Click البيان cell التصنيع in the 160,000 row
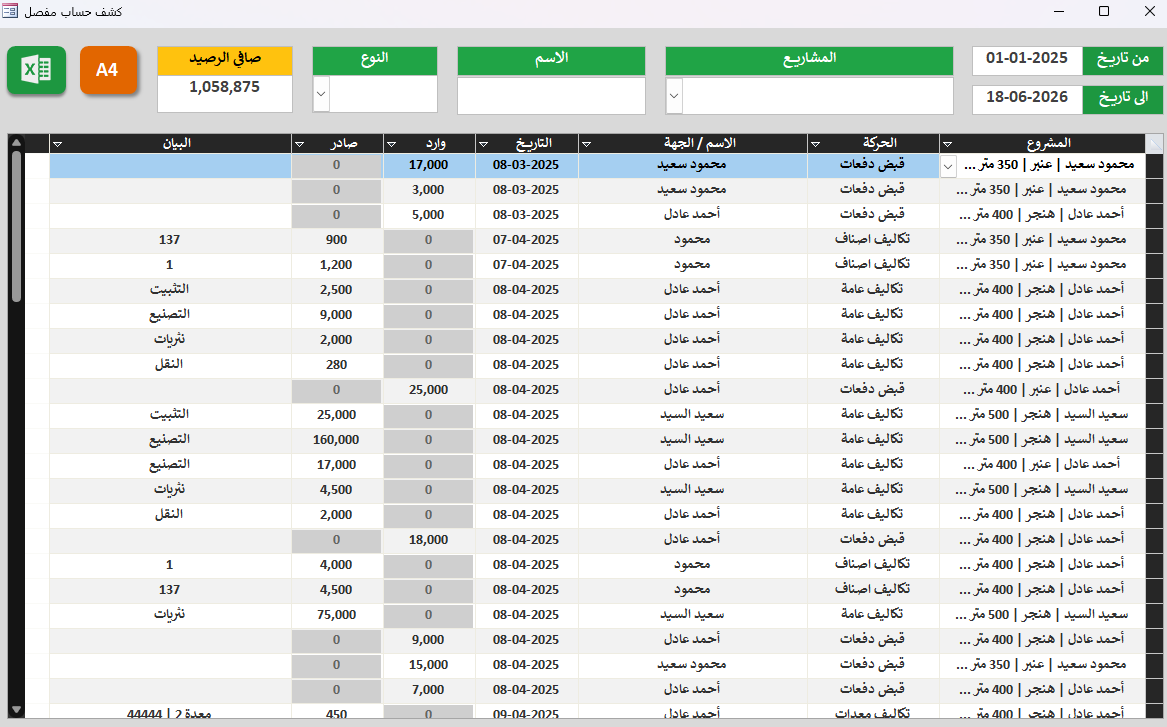 tap(170, 441)
